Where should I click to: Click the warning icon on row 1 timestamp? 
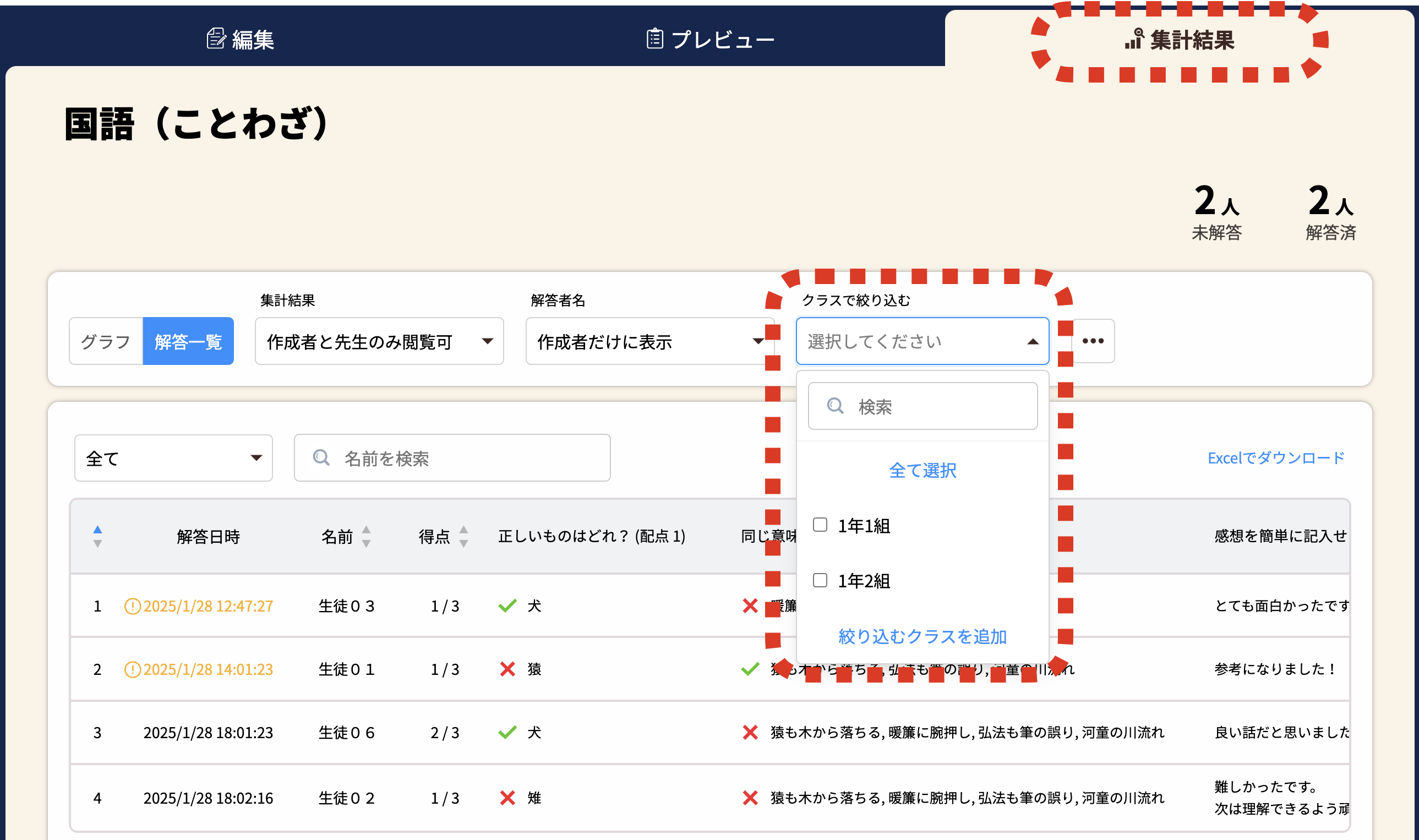(133, 606)
